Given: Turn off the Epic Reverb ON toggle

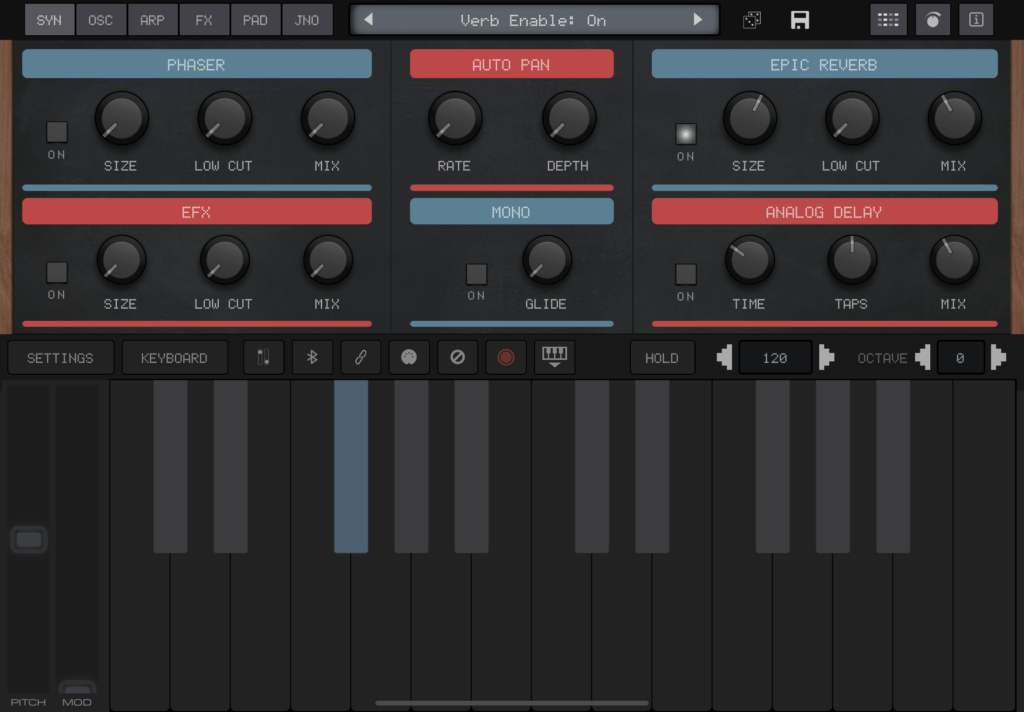Looking at the screenshot, I should 685,134.
